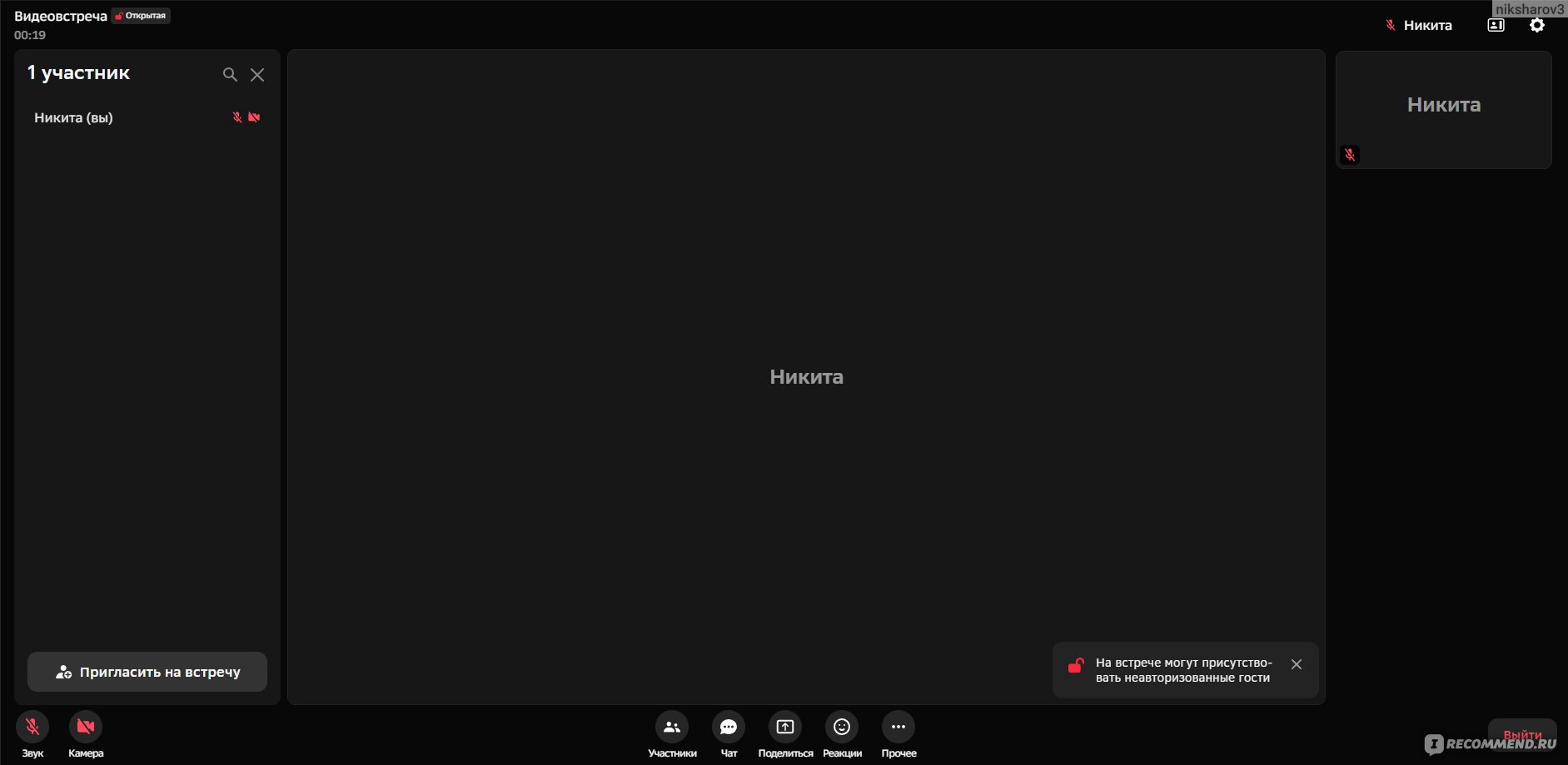Image resolution: width=1568 pixels, height=765 pixels.
Task: Click the 1 участник heading
Action: click(78, 73)
